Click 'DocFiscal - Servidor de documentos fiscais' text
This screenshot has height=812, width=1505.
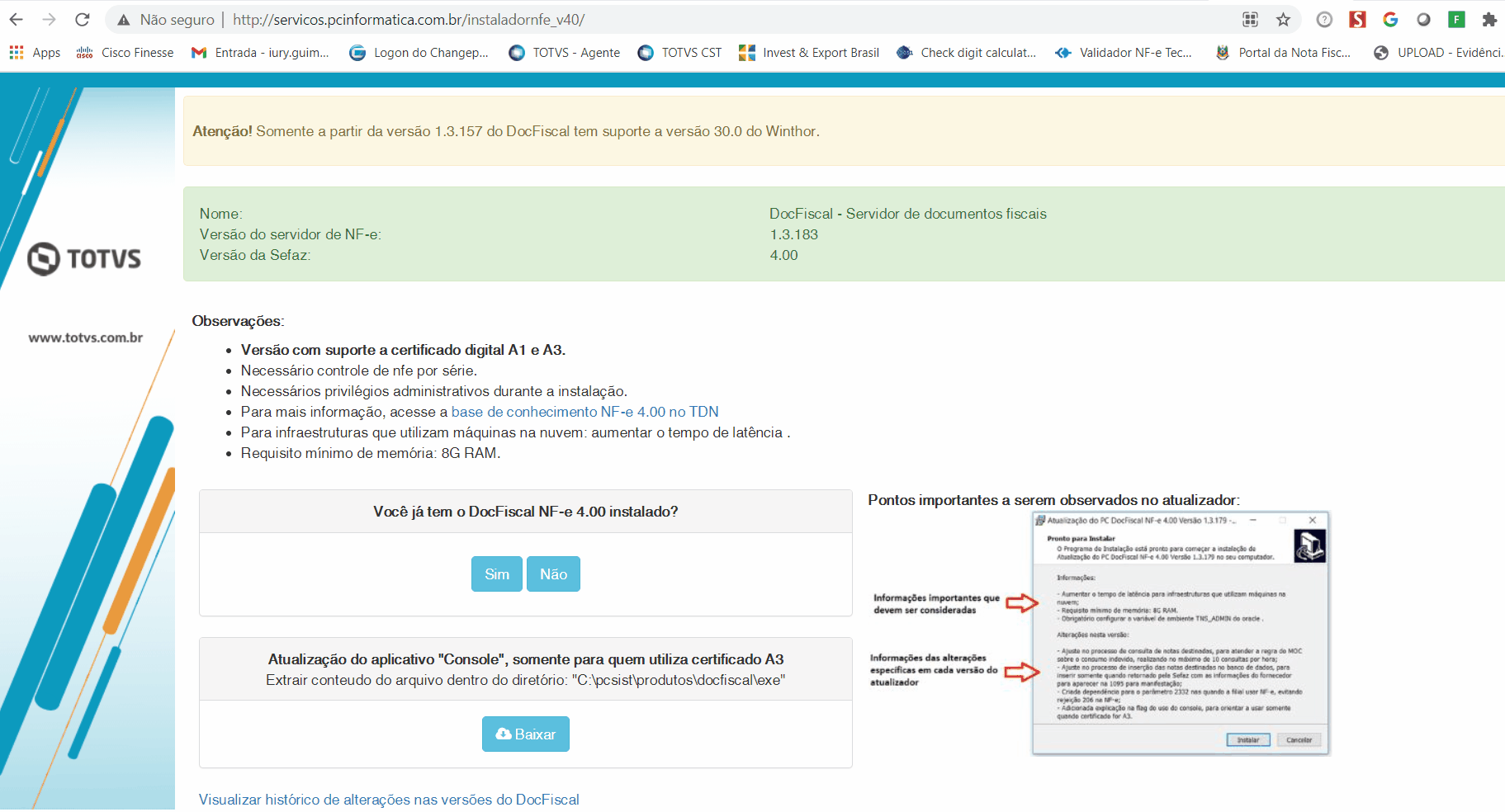(x=907, y=214)
